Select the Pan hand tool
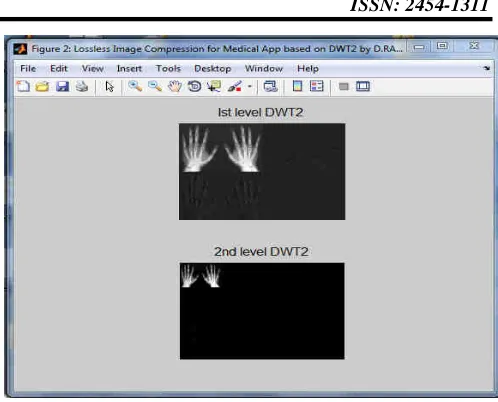Image resolution: width=498 pixels, height=402 pixels. coord(175,87)
